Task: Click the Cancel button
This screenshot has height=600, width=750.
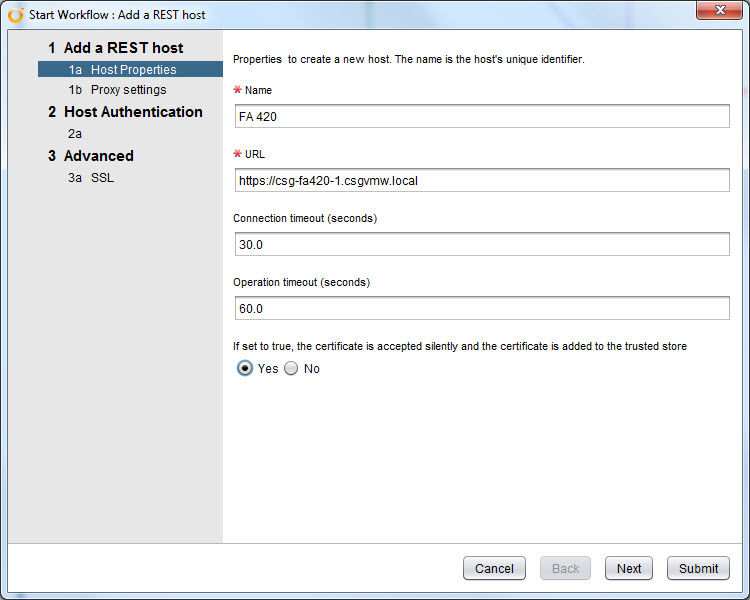Action: tap(494, 568)
